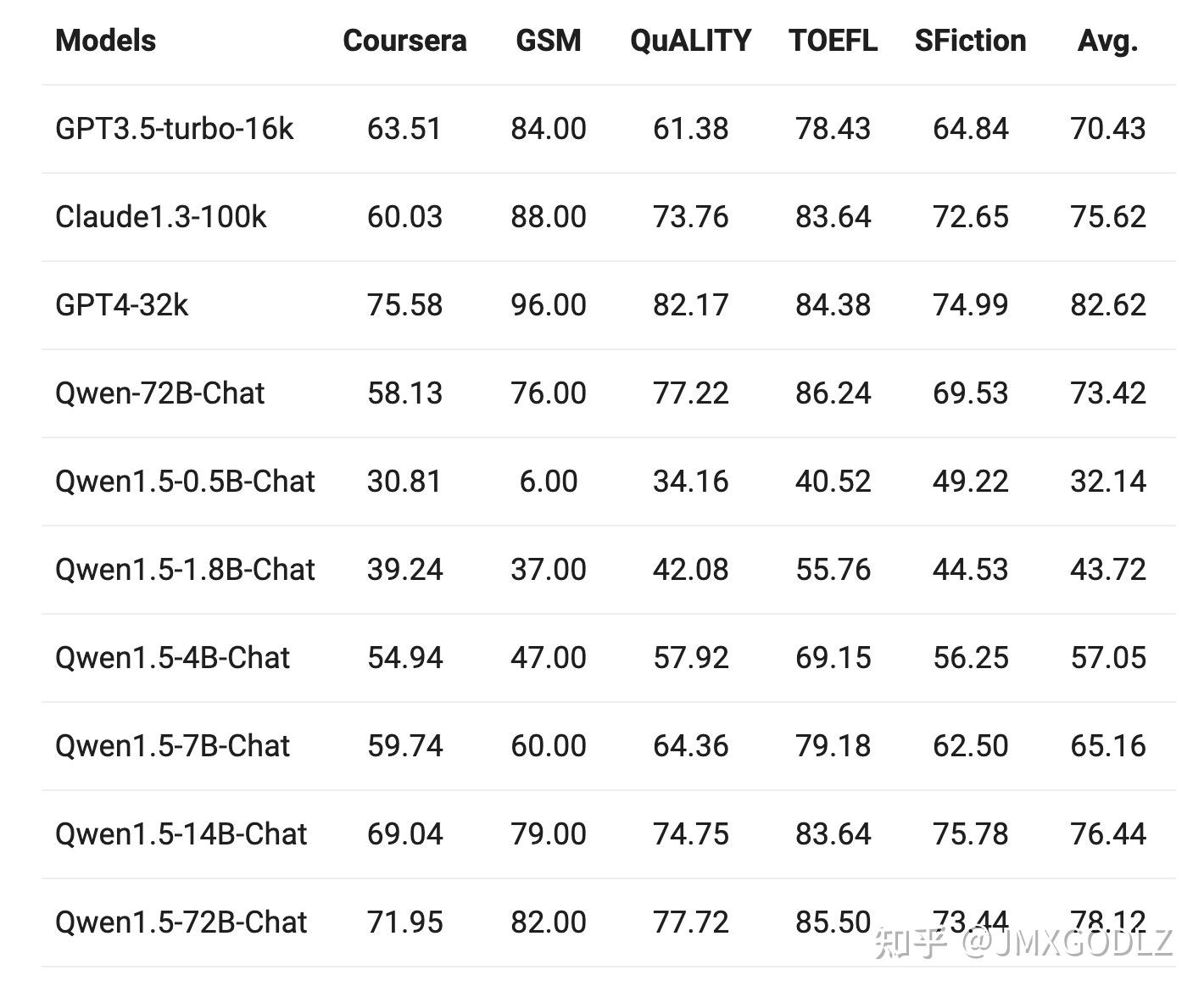Click the Qwen1.5-72B-Chat row label

click(x=181, y=922)
